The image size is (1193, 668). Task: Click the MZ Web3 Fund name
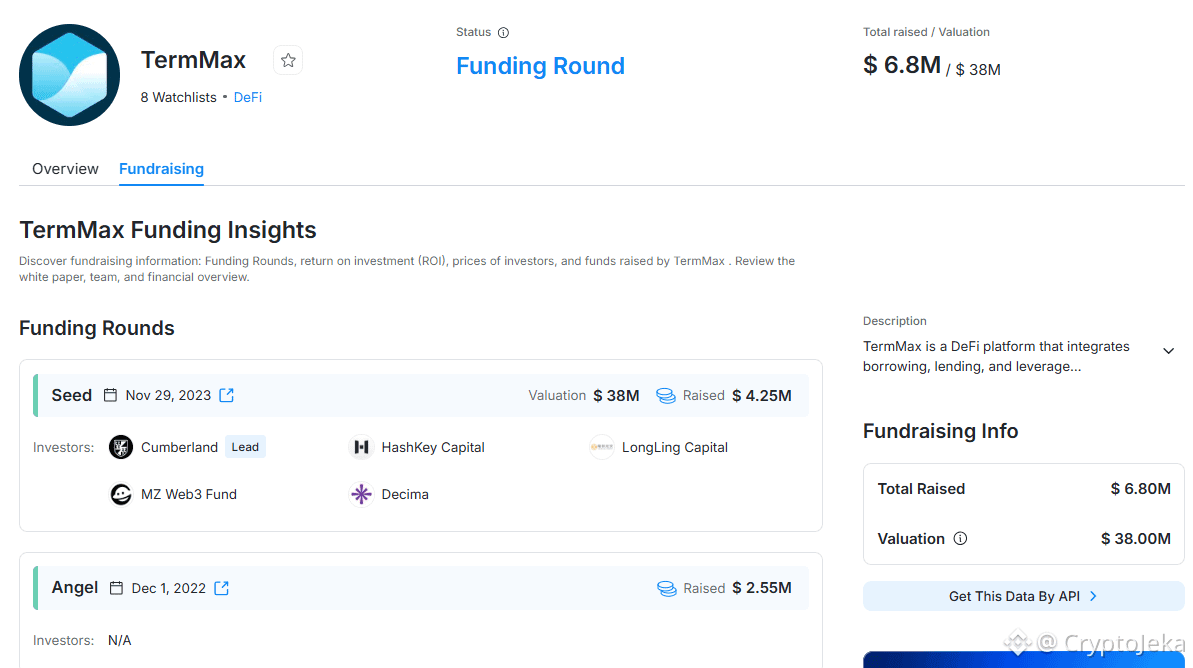tap(189, 495)
